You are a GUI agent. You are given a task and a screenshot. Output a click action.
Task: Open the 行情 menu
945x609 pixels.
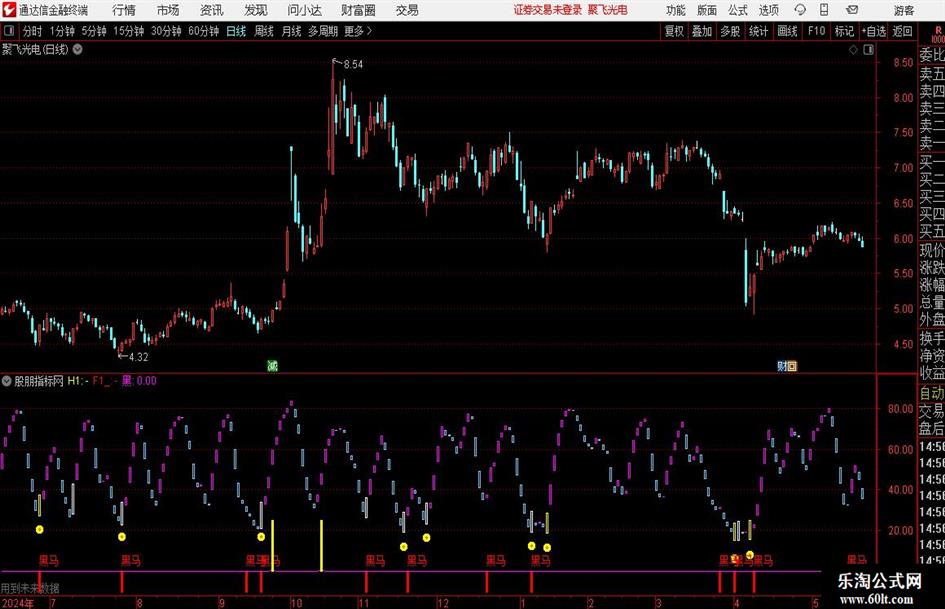click(124, 10)
